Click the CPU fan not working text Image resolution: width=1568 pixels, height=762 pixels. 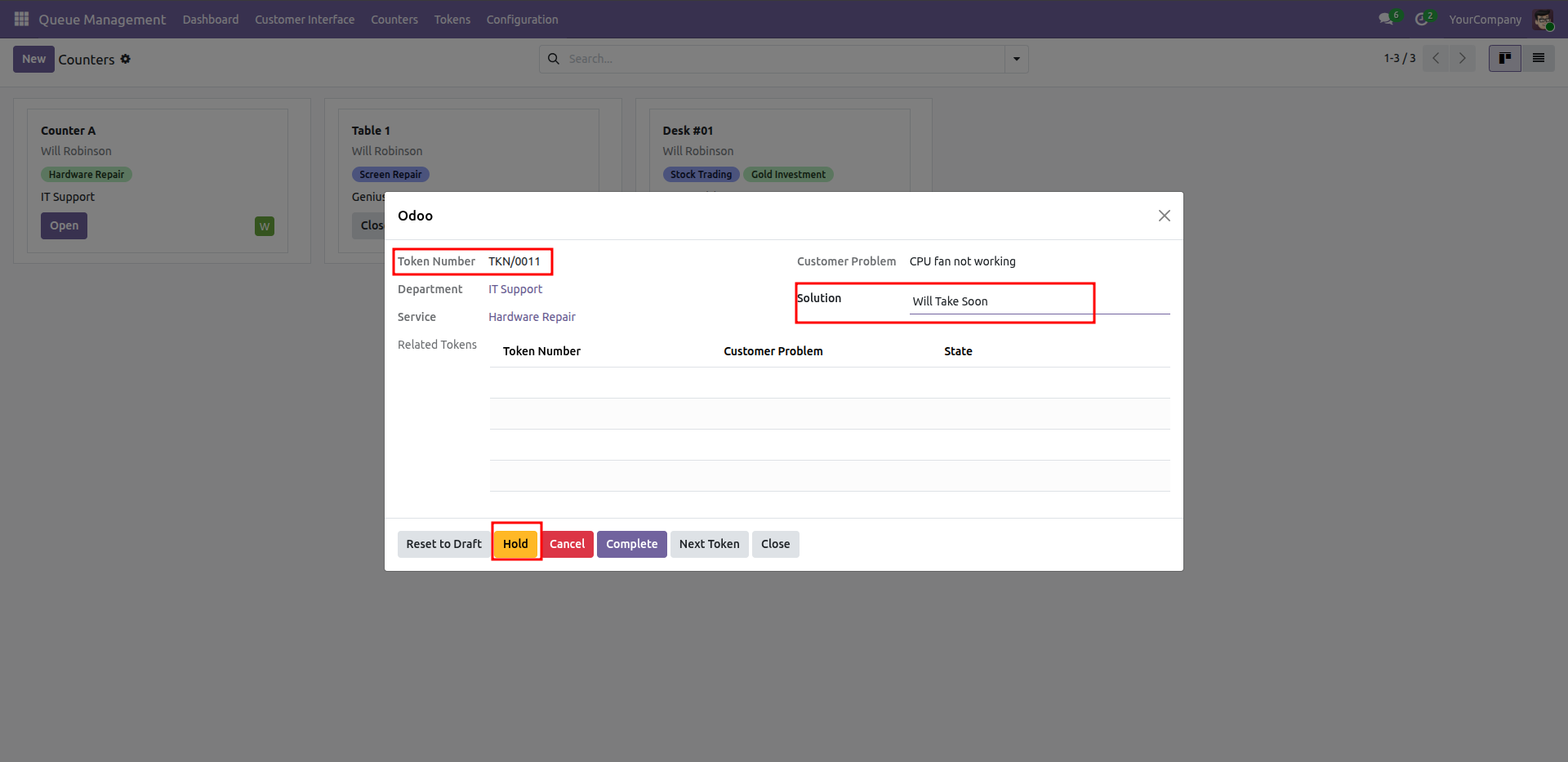[963, 261]
